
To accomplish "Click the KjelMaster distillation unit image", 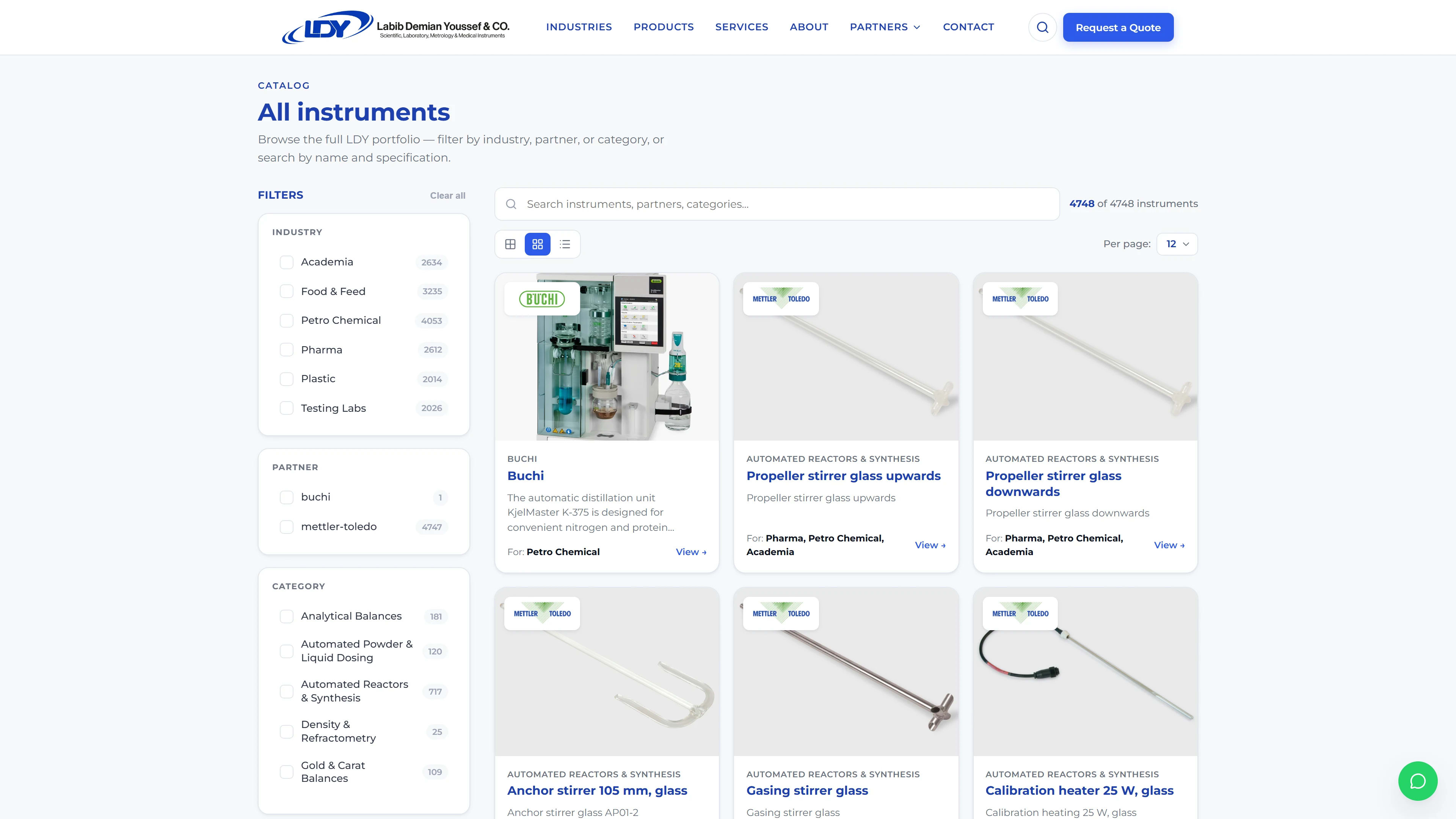I will [x=607, y=357].
